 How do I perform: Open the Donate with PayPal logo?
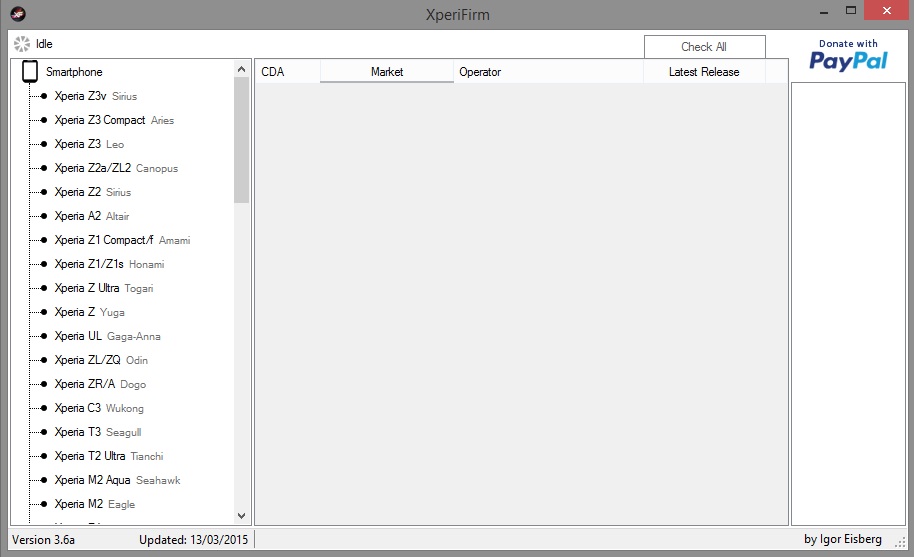(848, 56)
